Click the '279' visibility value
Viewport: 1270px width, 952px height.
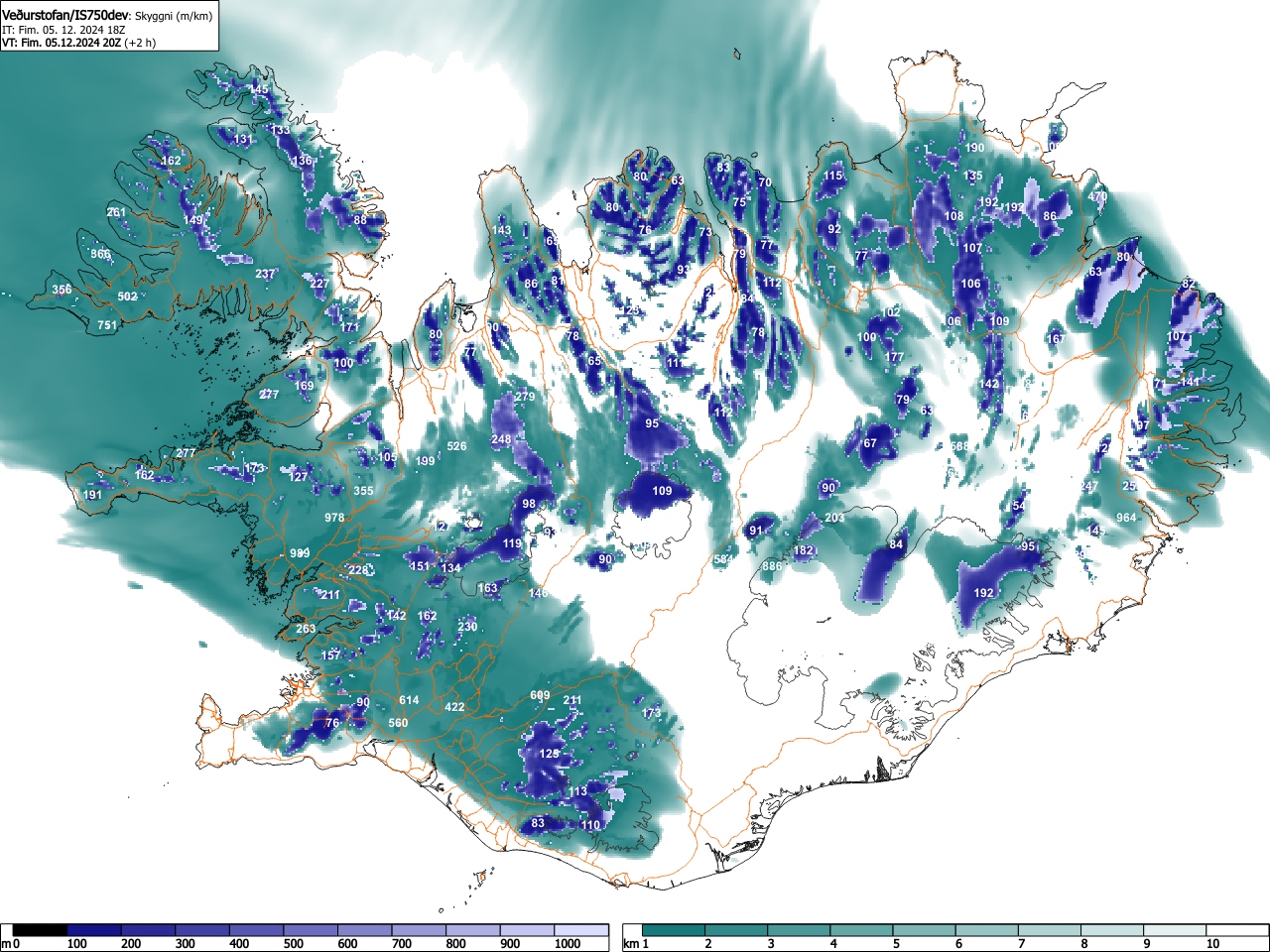pyautogui.click(x=525, y=397)
